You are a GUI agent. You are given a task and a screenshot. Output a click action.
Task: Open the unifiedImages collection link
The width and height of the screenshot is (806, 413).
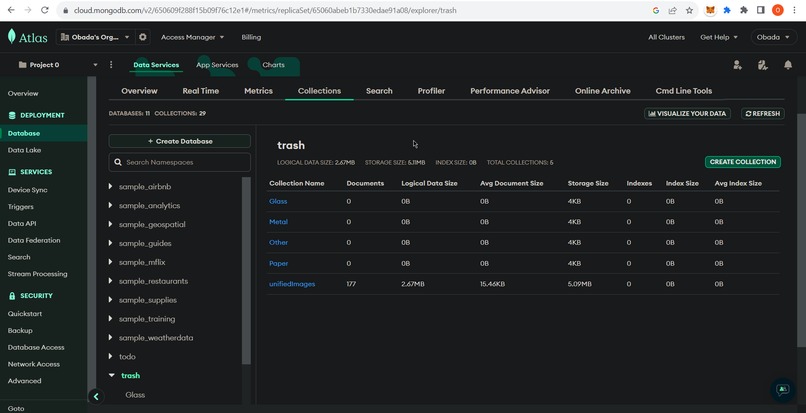point(292,284)
